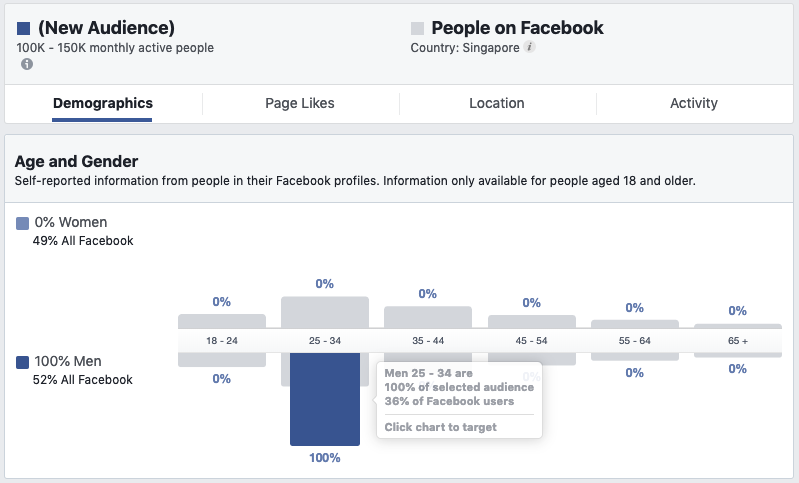Switch to the Activity tab
799x483 pixels.
point(694,103)
